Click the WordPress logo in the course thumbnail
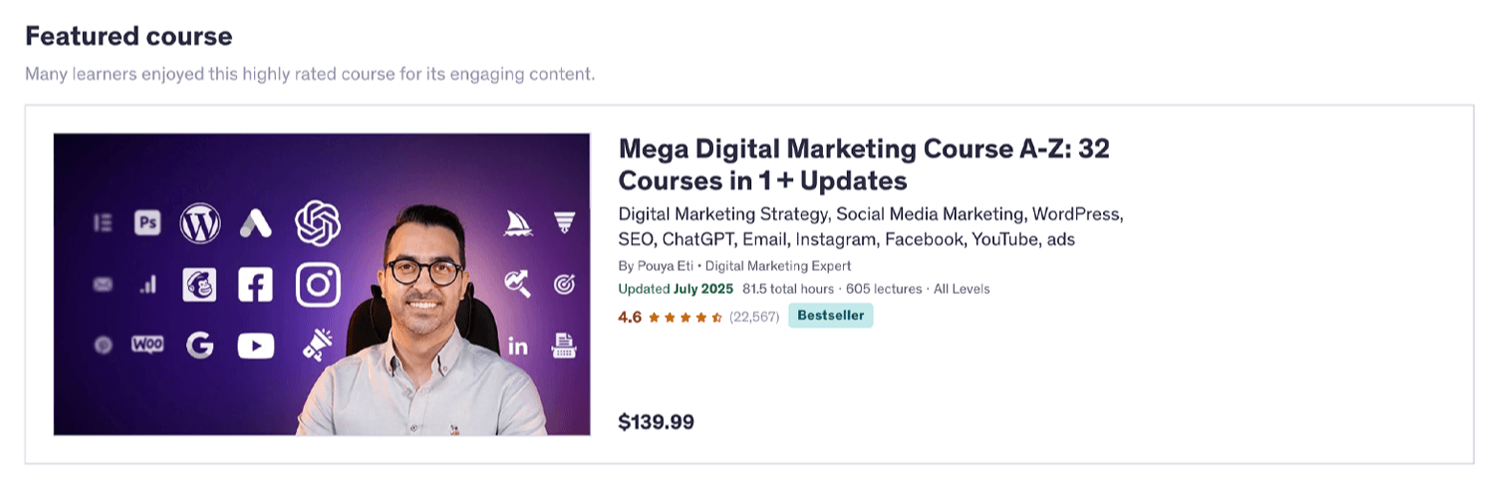1500x489 pixels. [200, 223]
